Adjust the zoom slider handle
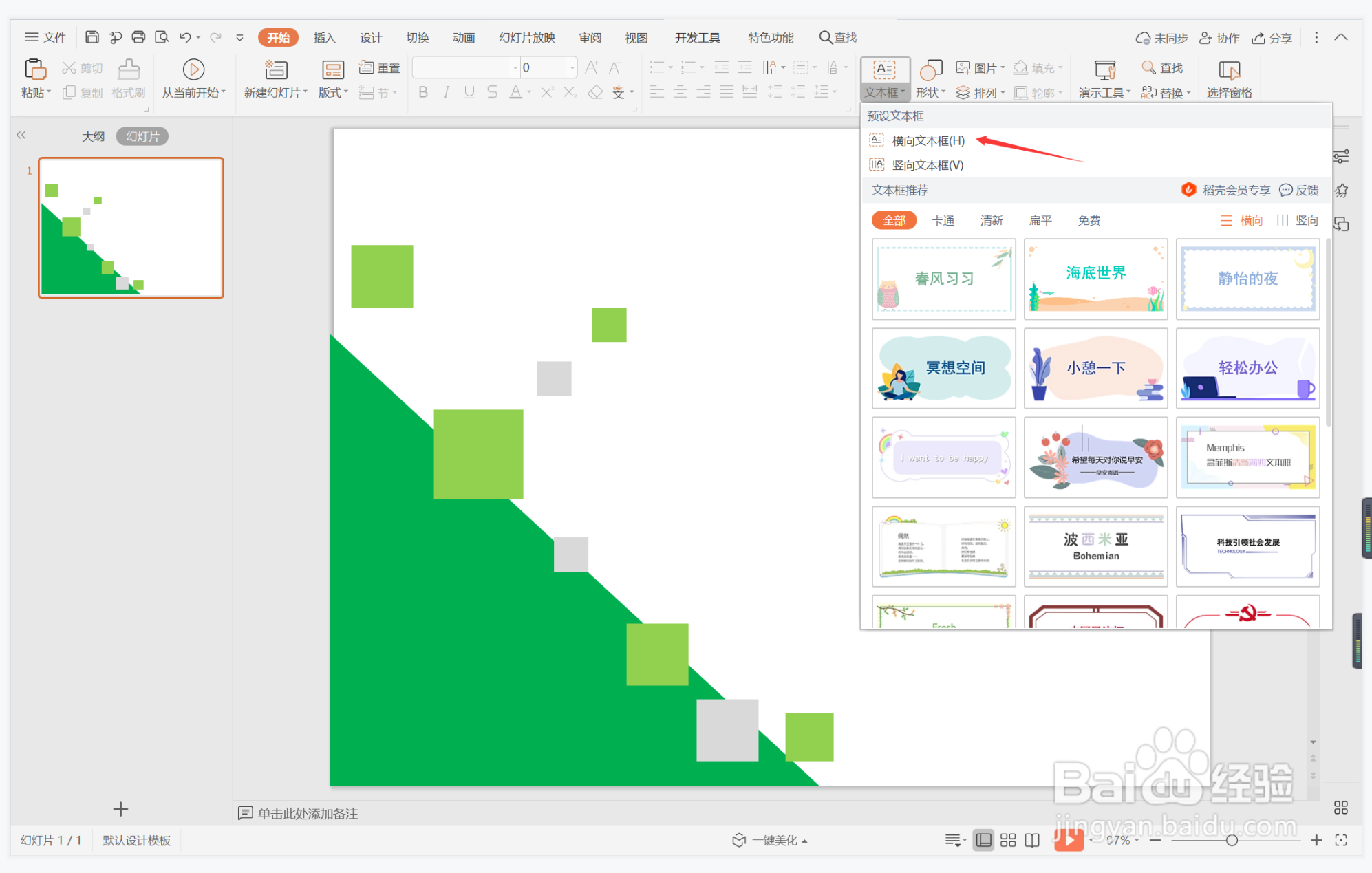1372x873 pixels. [x=1232, y=840]
